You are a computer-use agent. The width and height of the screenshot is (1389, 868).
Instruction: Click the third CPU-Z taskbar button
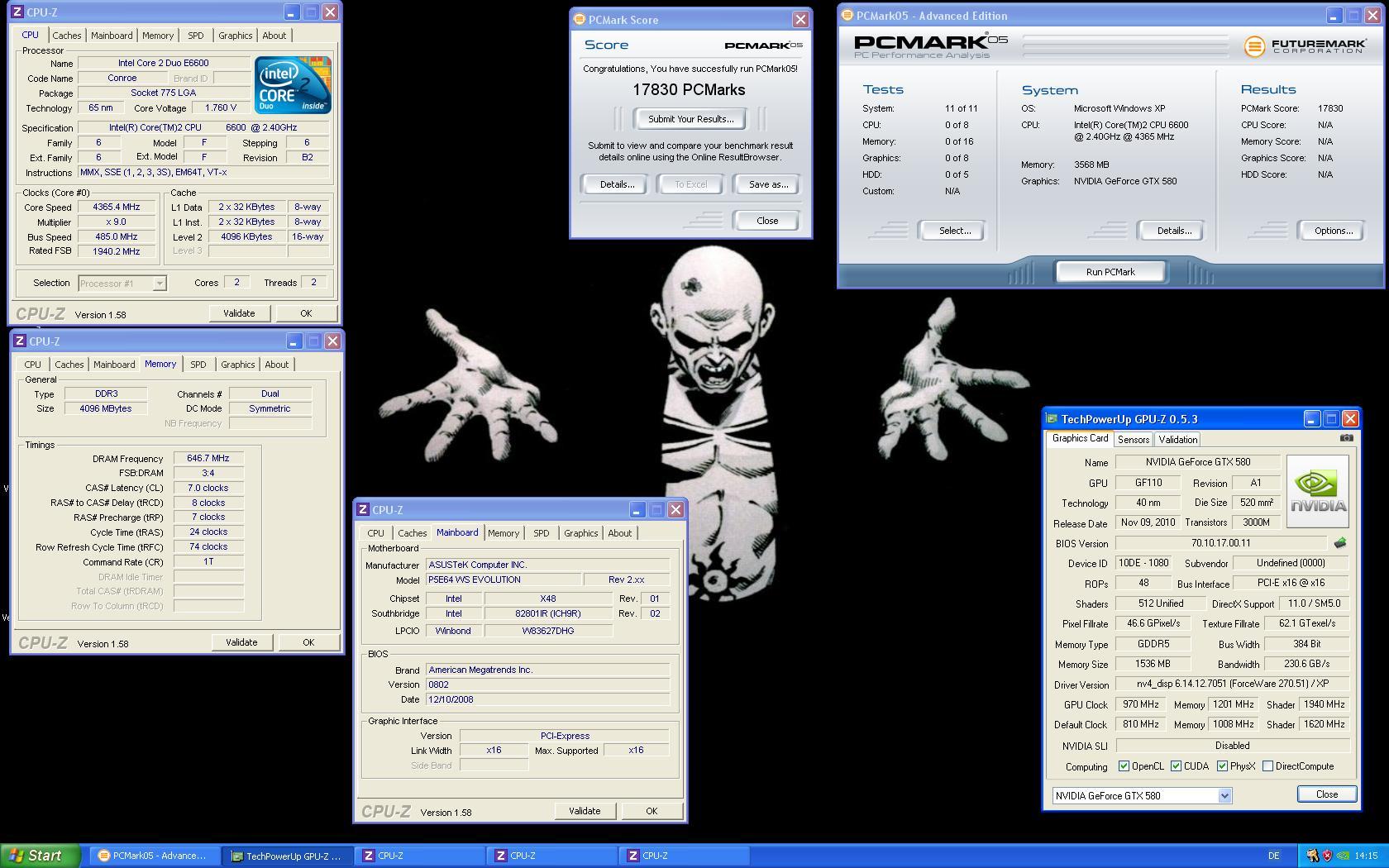click(684, 856)
